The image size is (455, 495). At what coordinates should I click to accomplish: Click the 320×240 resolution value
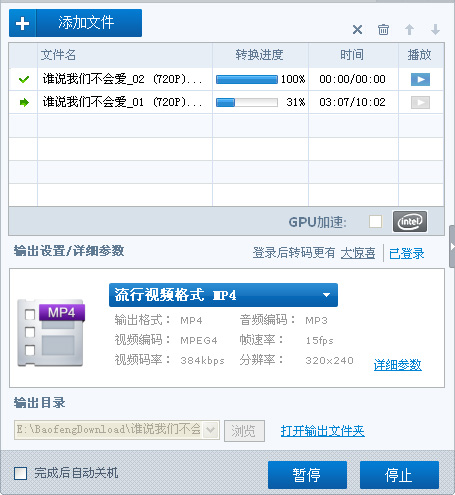[x=329, y=360]
